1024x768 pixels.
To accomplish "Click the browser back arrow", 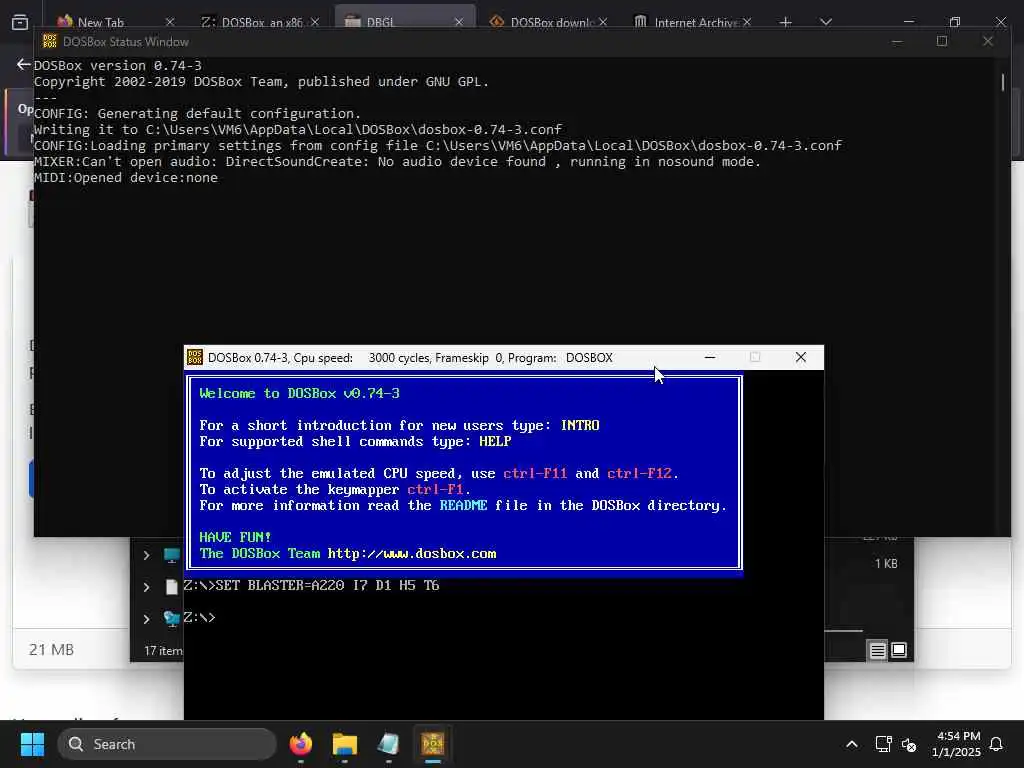I will [24, 64].
